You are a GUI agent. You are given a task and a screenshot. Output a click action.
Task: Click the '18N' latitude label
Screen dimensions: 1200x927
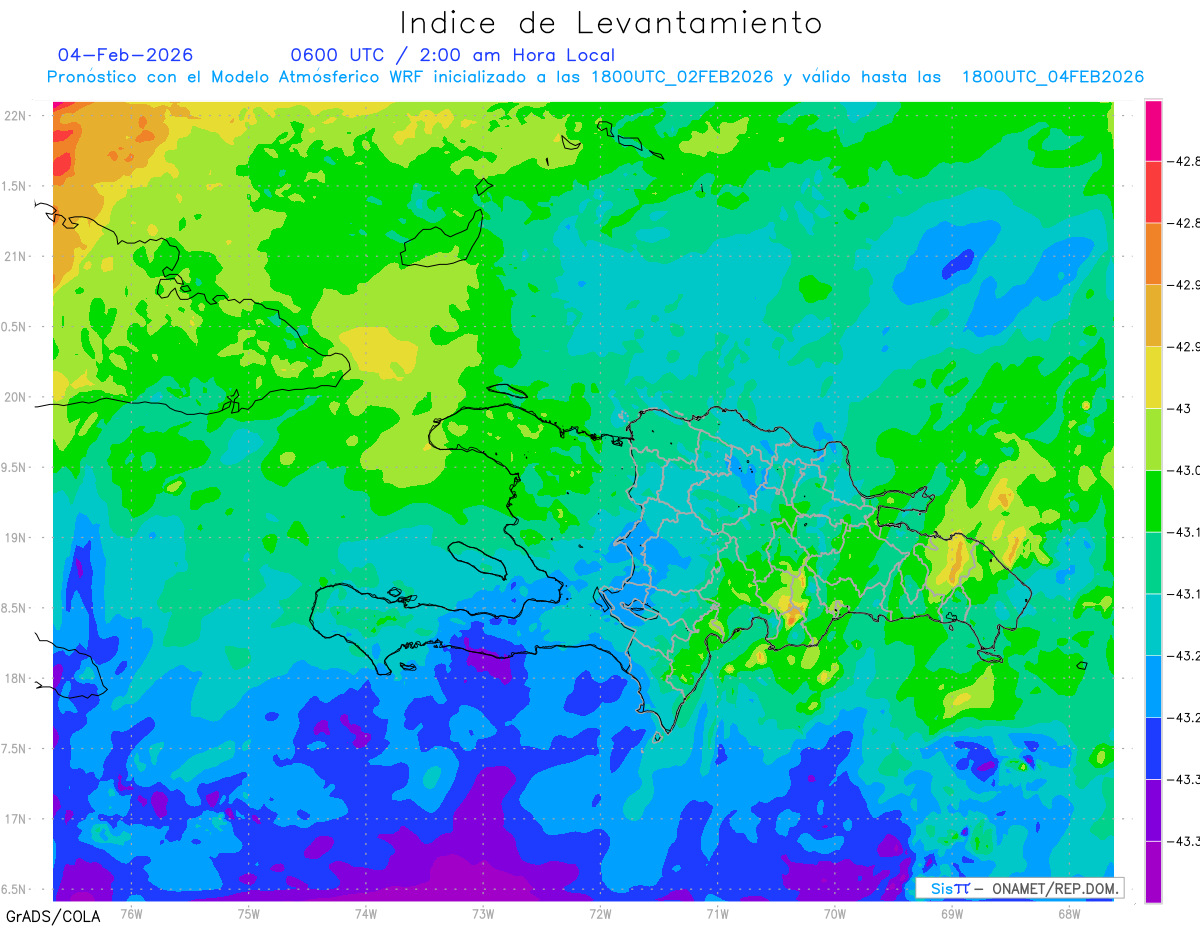[x=17, y=678]
